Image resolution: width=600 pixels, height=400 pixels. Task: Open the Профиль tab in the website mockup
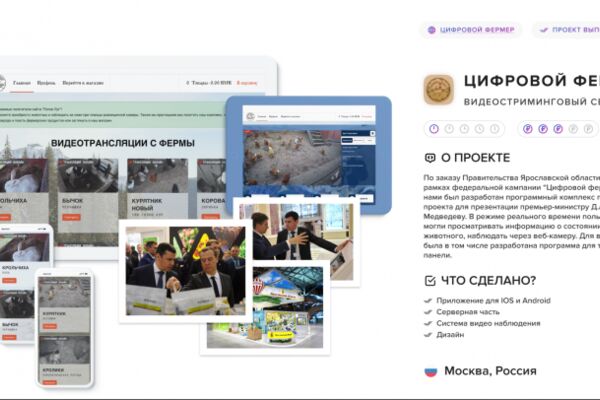point(46,83)
